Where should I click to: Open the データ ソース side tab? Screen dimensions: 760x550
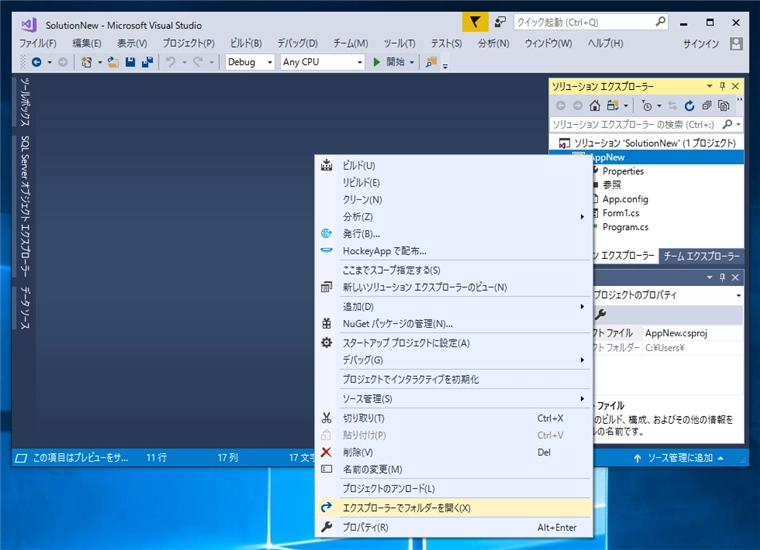pyautogui.click(x=25, y=308)
